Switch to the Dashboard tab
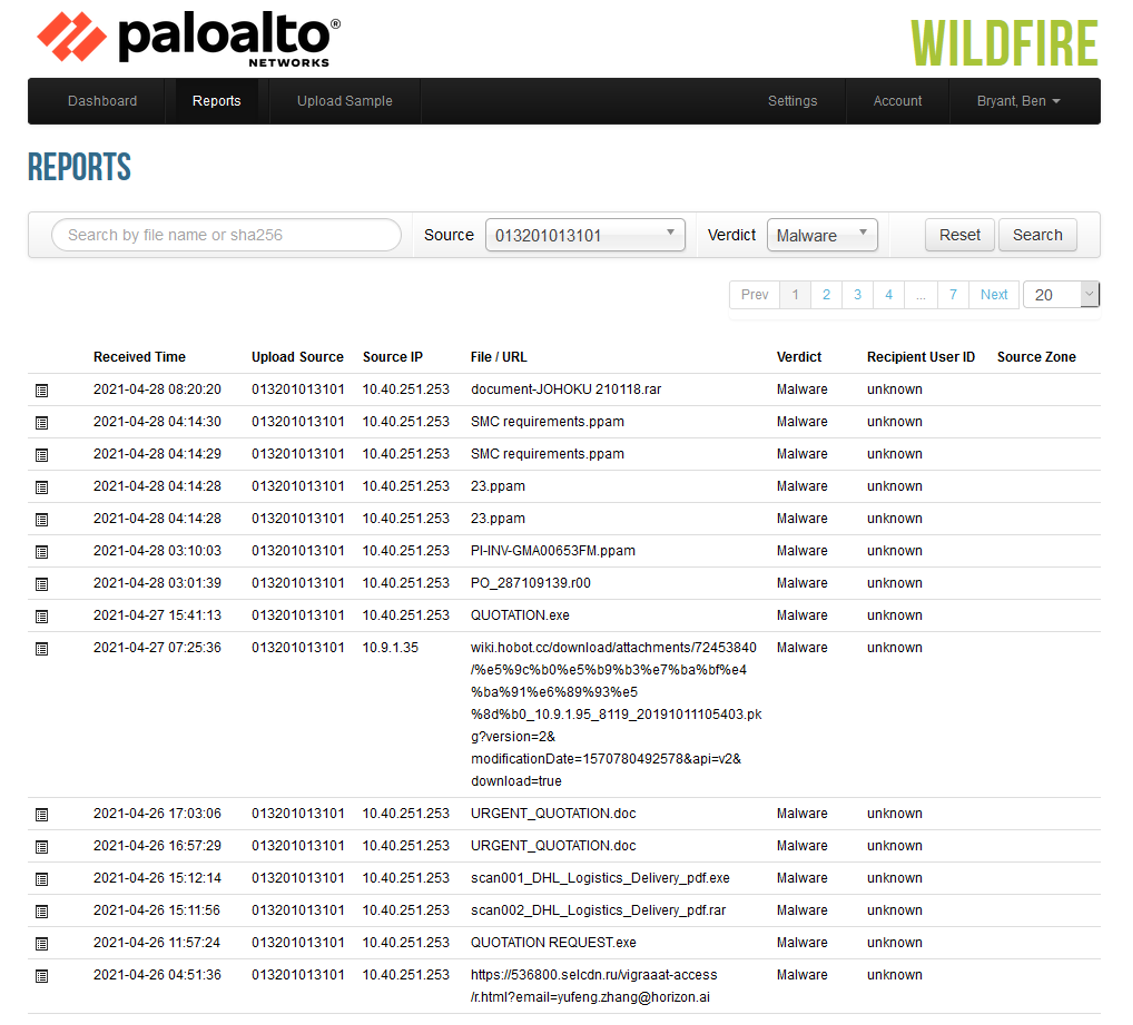The height and width of the screenshot is (1025, 1133). tap(102, 101)
